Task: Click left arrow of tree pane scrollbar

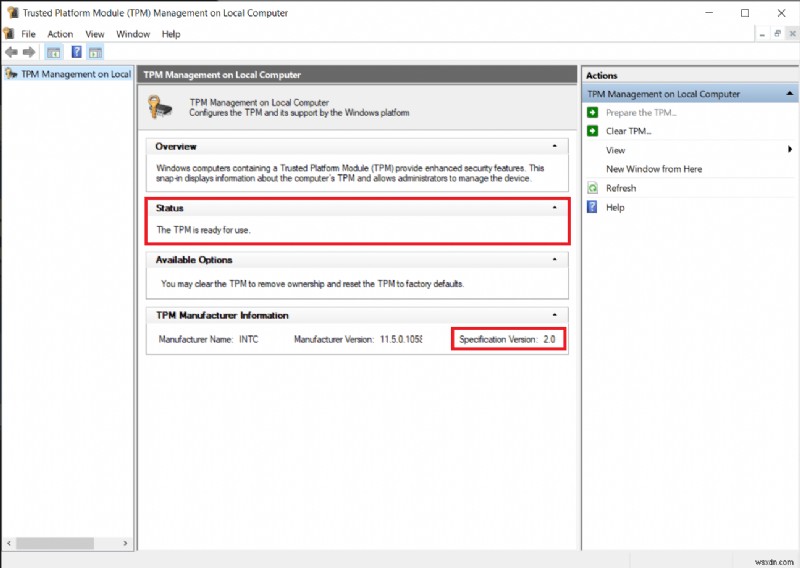Action: (9, 543)
